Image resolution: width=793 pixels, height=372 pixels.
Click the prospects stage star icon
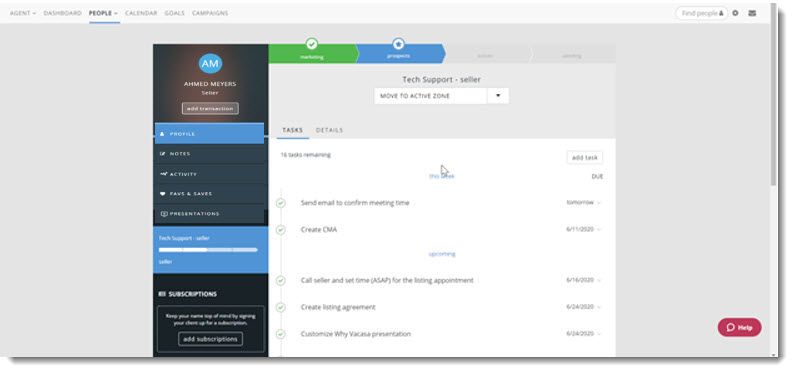pos(399,44)
